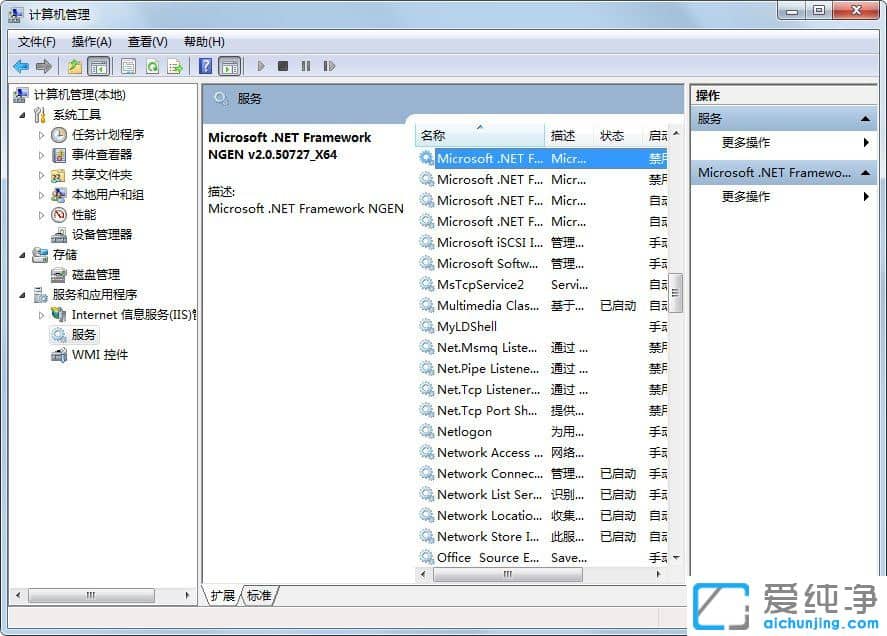Restart the service using the restart icon
Viewport: 887px width, 636px height.
coord(328,65)
